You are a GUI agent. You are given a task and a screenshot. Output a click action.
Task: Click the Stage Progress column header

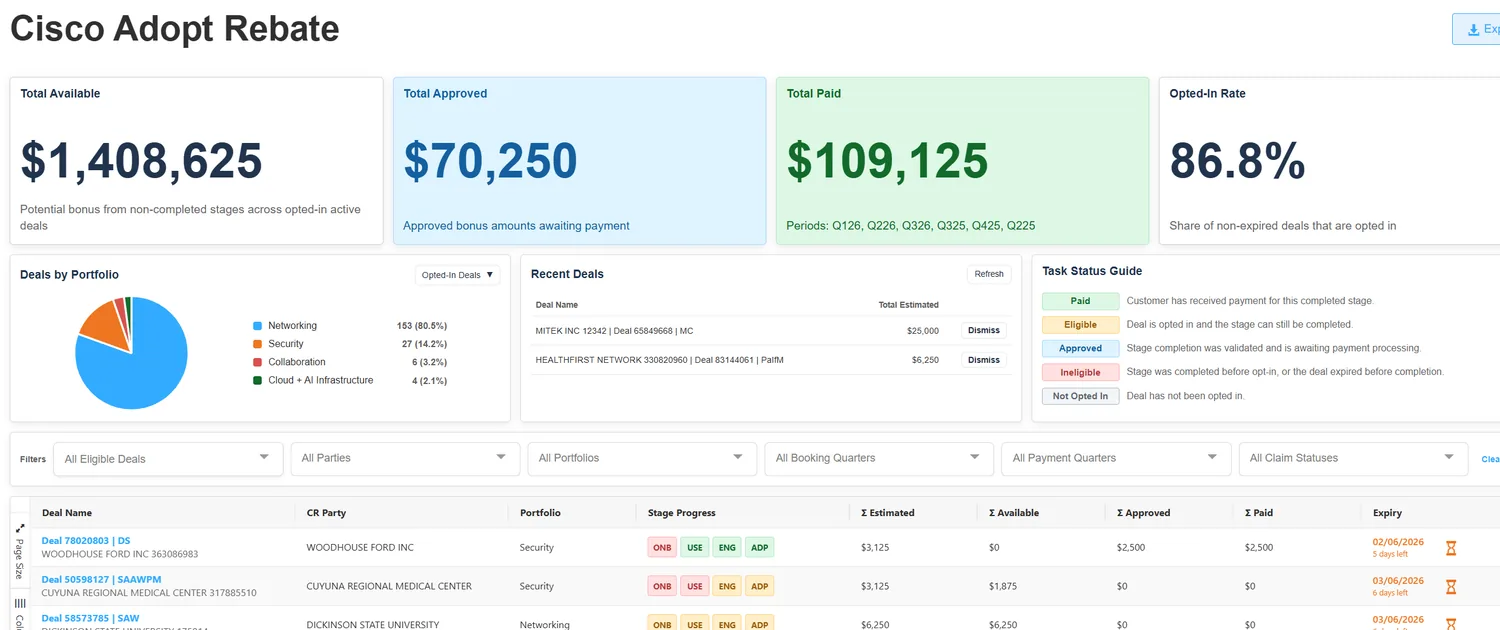coord(682,513)
